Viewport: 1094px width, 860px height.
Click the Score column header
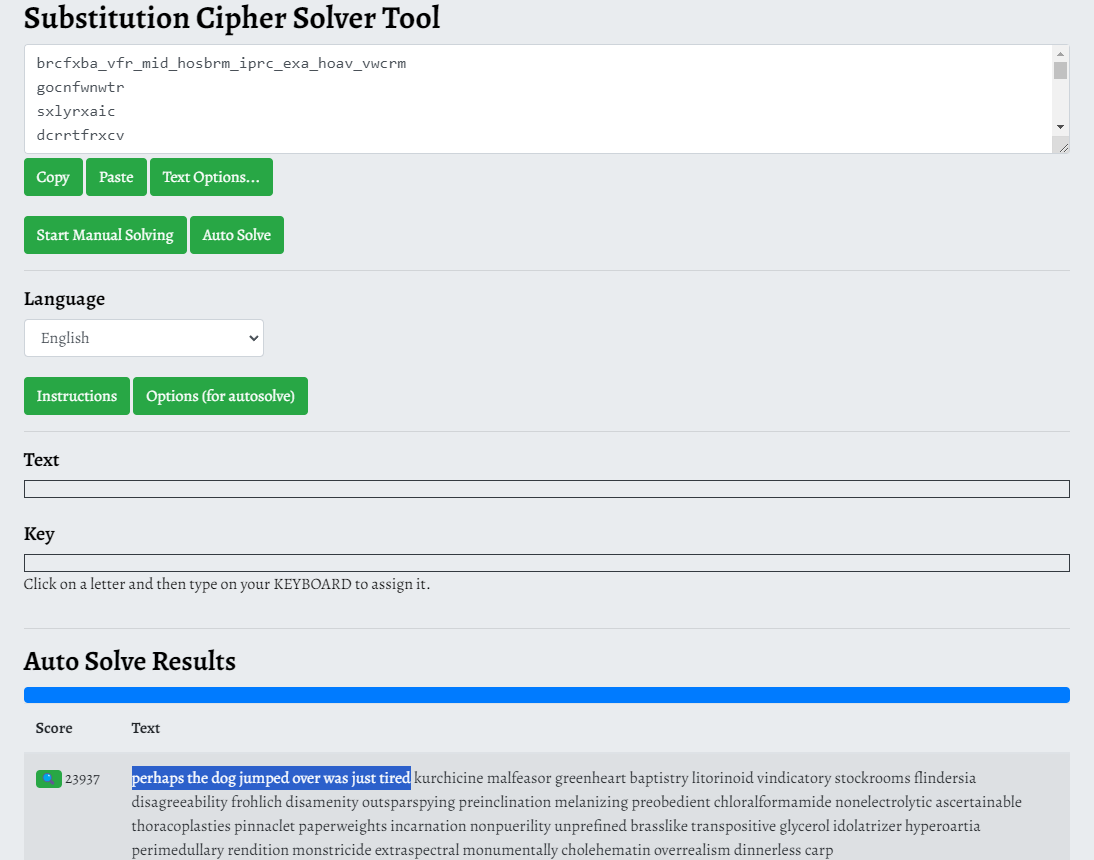(54, 728)
